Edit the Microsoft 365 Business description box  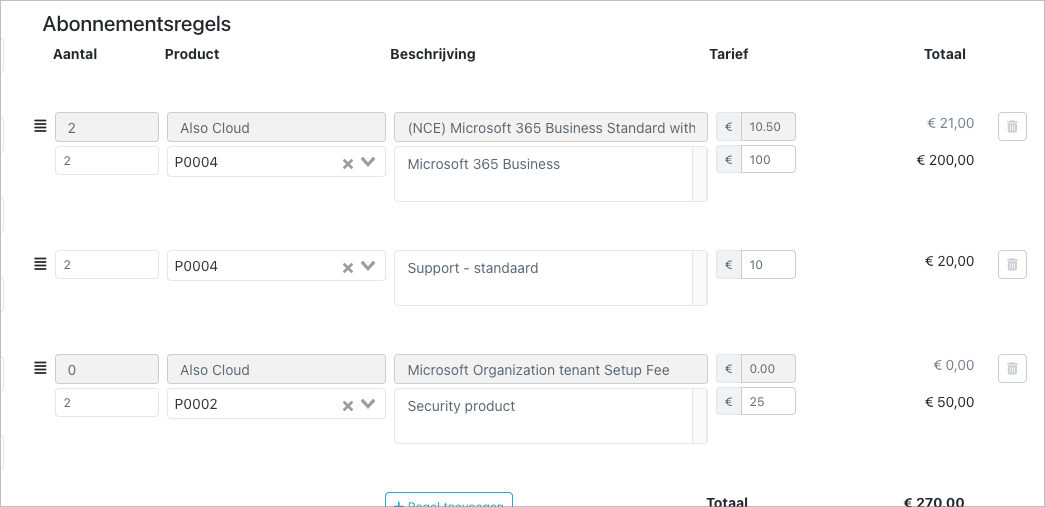[x=550, y=174]
